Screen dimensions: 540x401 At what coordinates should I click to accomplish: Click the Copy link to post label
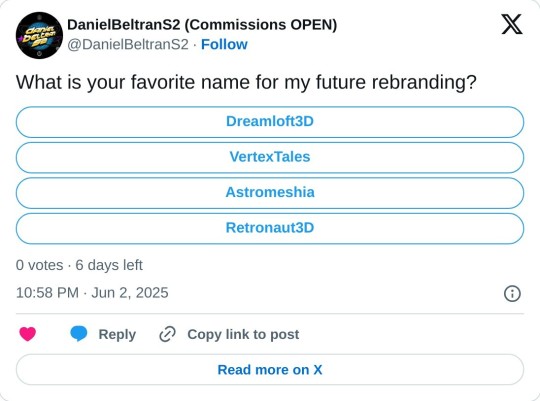click(243, 335)
